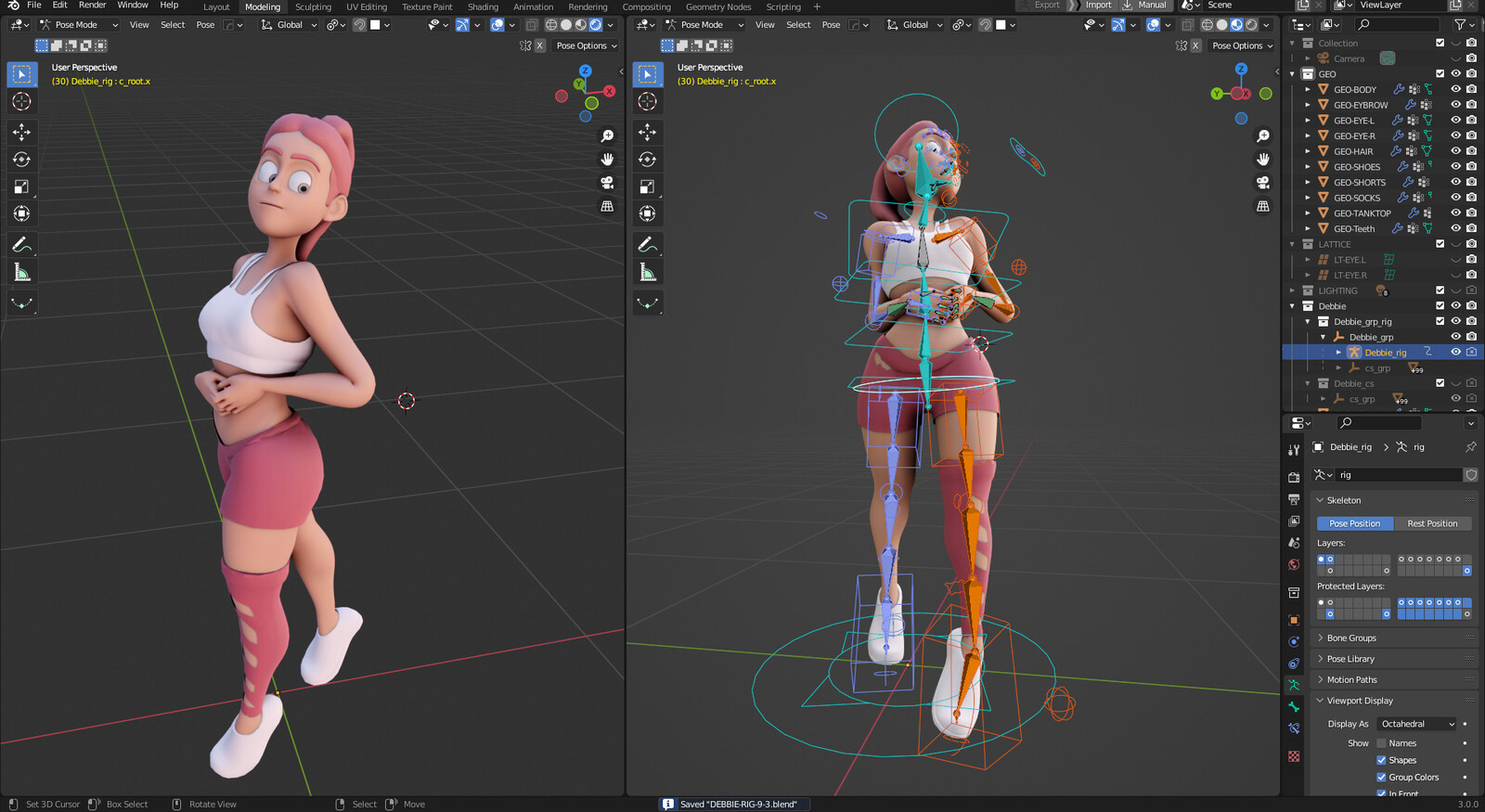This screenshot has height=812, width=1485.
Task: Pick the Transform tool in right viewport toolbar
Action: coord(648,213)
